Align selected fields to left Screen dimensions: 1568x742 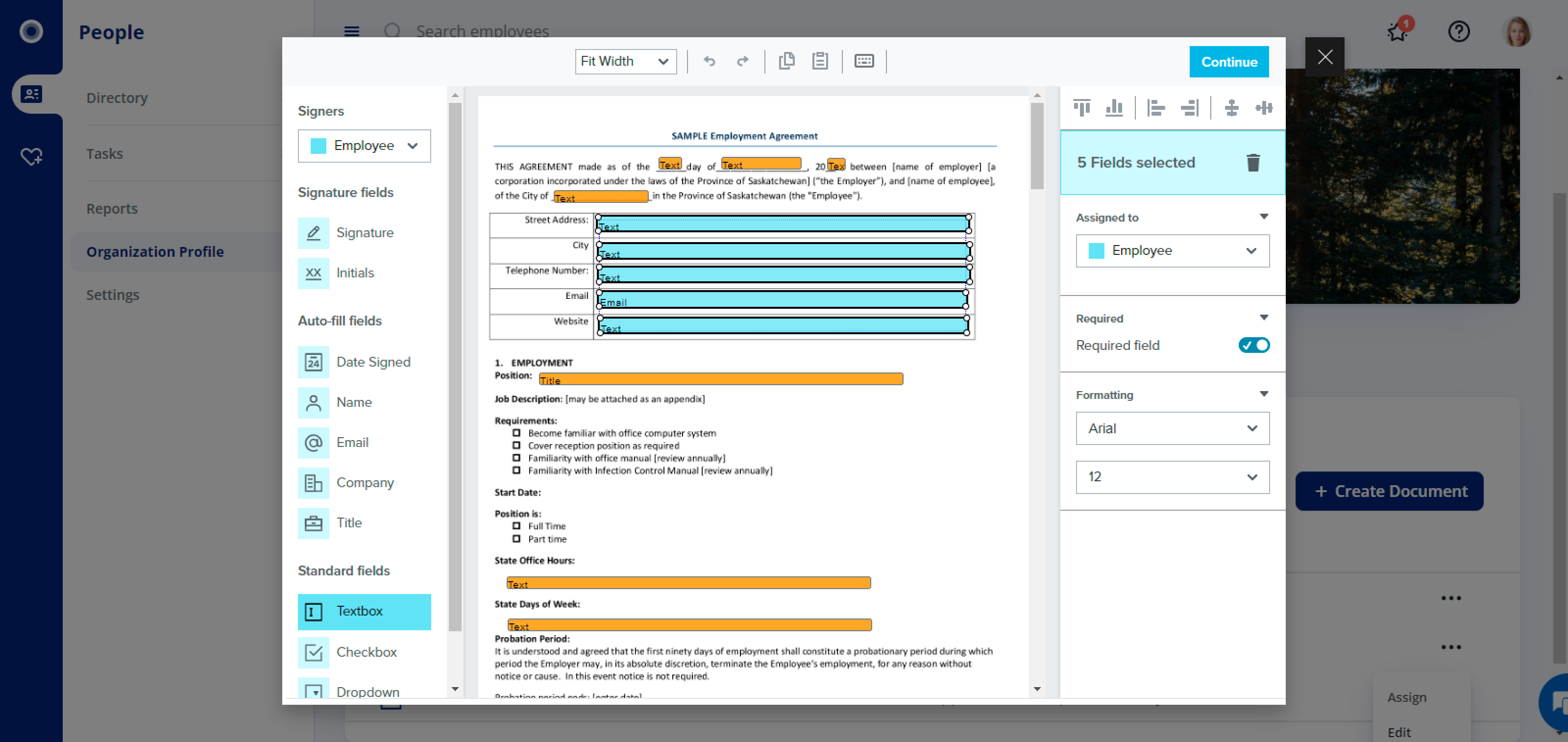pyautogui.click(x=1155, y=108)
